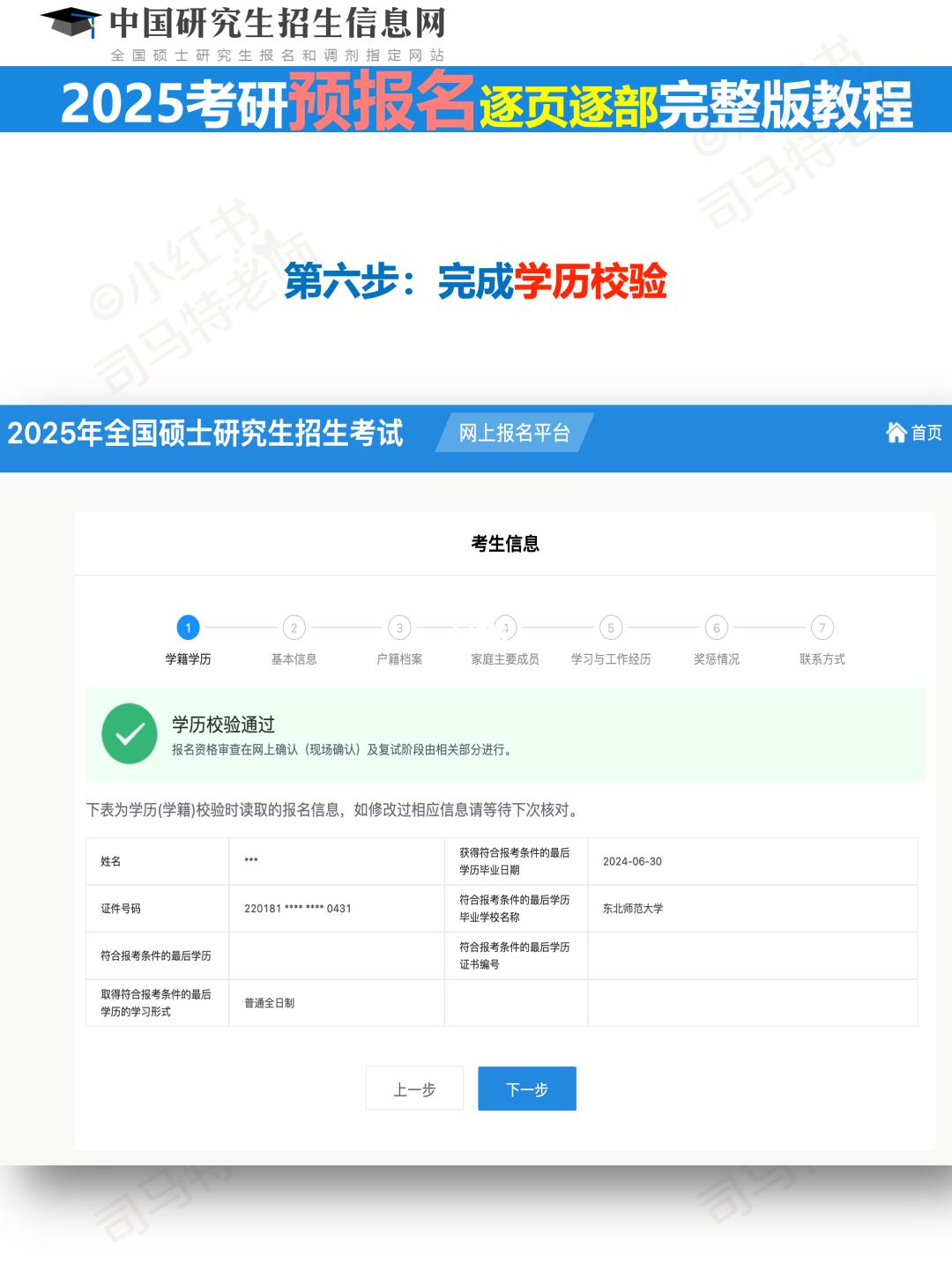952x1271 pixels.
Task: Click the ID number 220181 **** **** 0431
Action: tap(298, 909)
